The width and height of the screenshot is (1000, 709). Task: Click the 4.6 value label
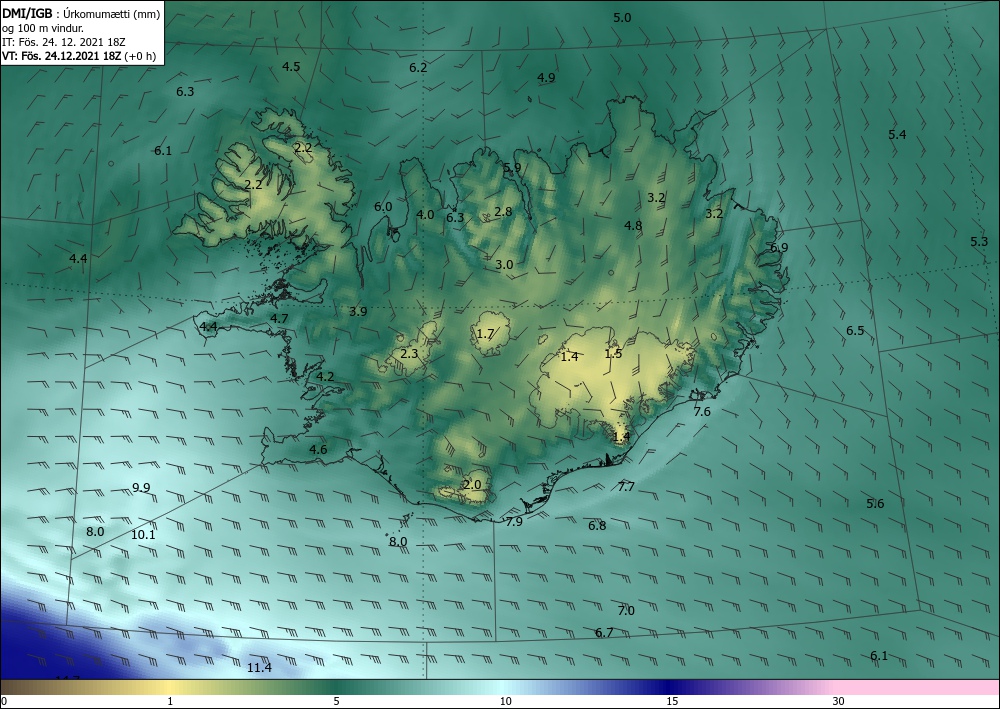pos(318,450)
